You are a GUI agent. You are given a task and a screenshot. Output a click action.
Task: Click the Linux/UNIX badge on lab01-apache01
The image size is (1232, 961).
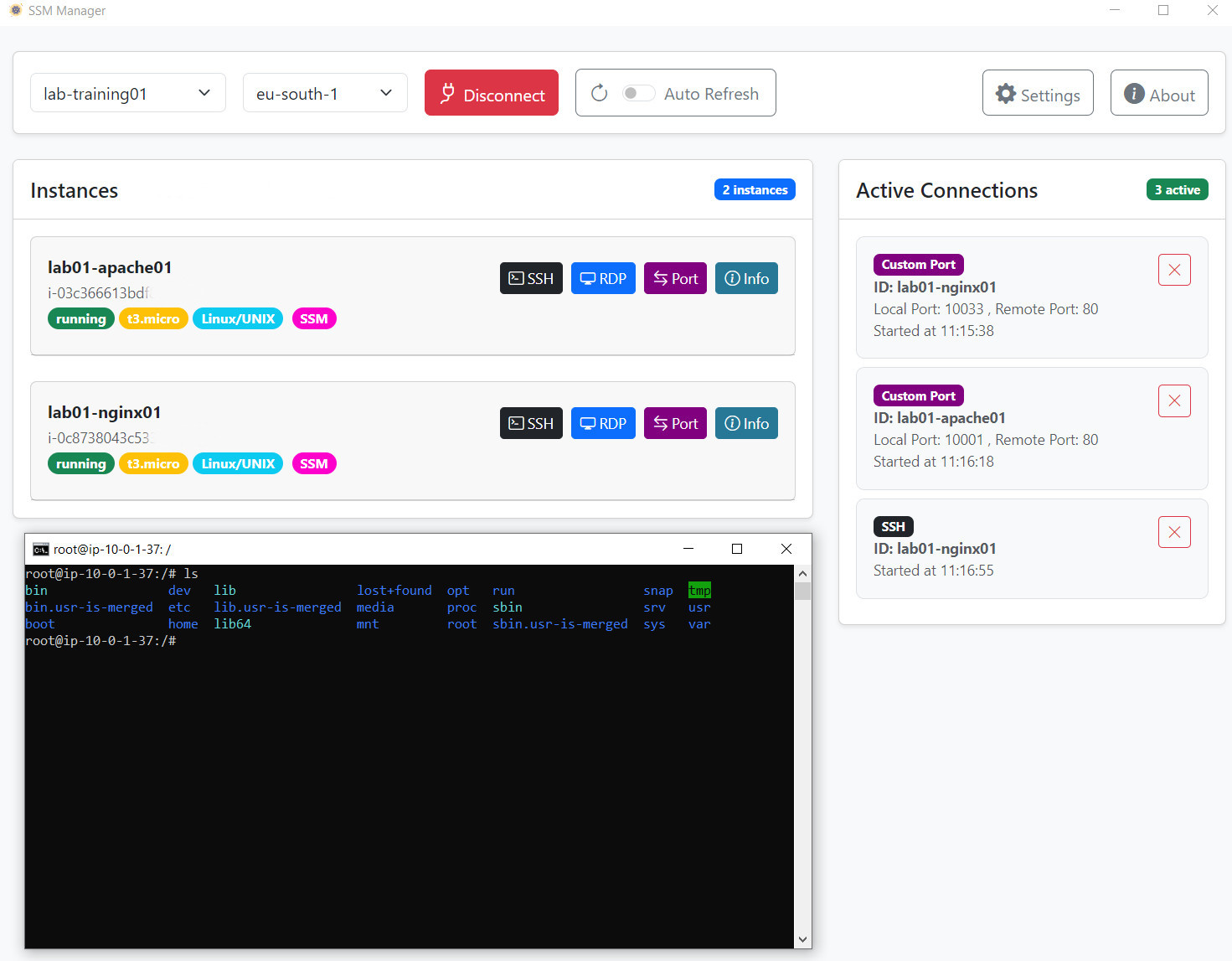pos(238,318)
